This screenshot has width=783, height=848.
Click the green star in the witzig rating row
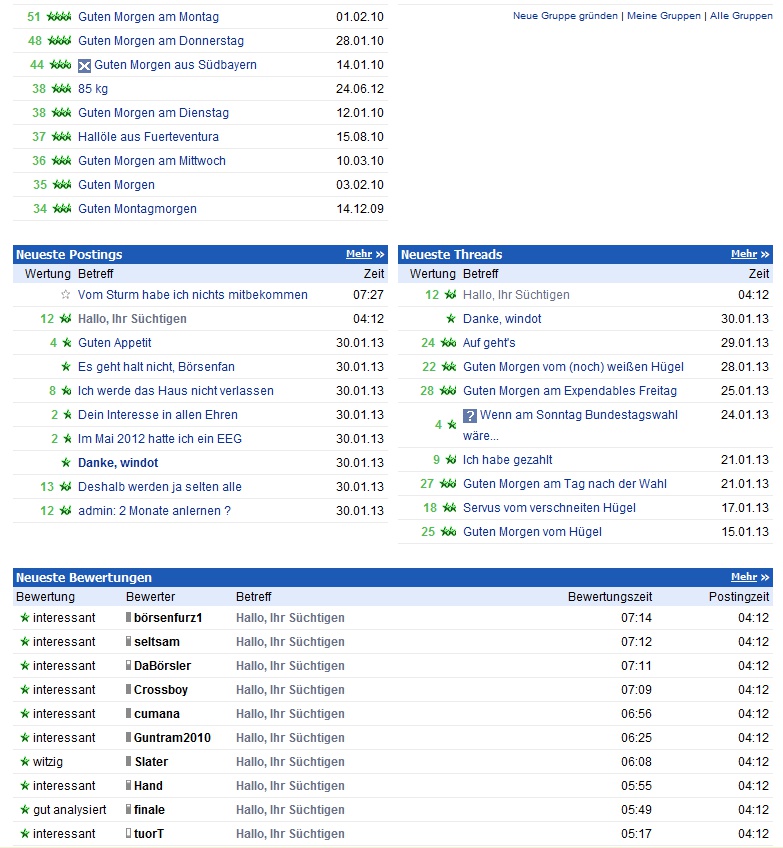click(x=25, y=762)
